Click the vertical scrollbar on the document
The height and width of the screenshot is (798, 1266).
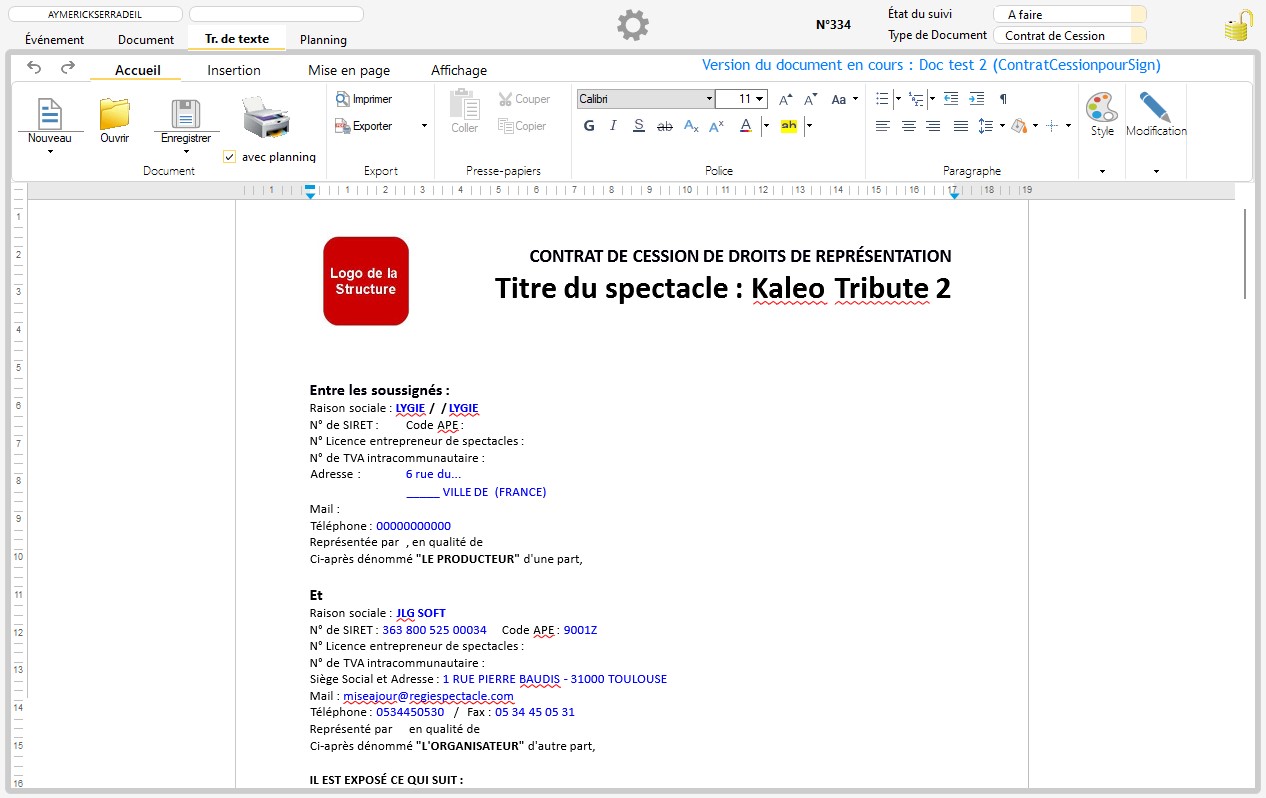[x=1244, y=253]
